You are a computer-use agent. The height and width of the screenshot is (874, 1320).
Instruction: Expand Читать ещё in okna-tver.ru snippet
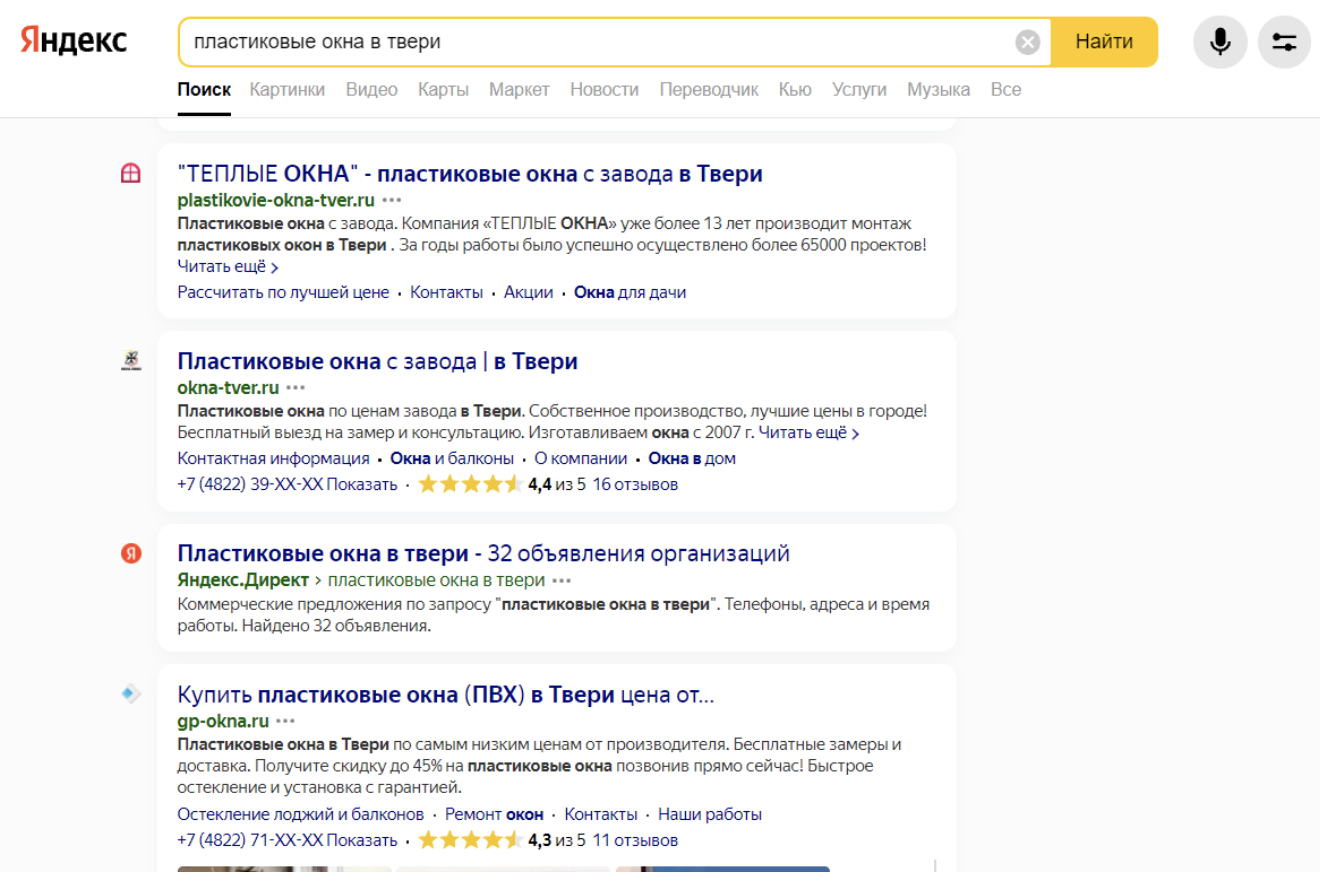coord(809,433)
